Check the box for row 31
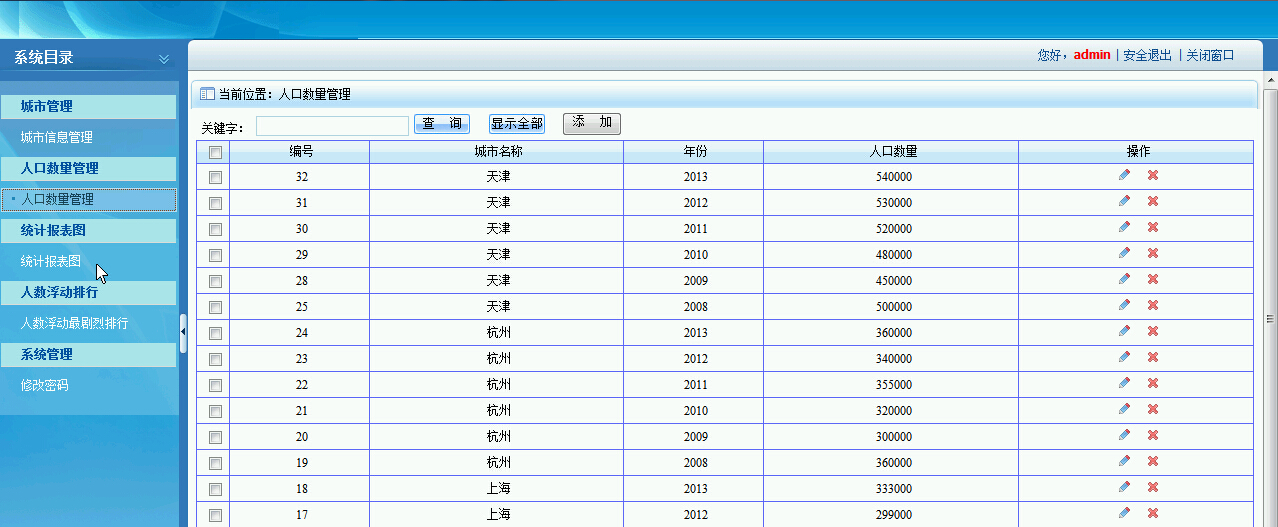Screen dimensions: 1278x527 pyautogui.click(x=215, y=203)
